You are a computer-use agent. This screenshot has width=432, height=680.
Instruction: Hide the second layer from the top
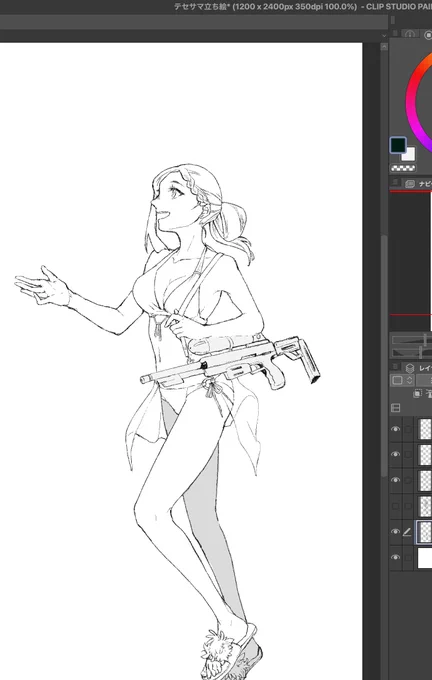[395, 454]
